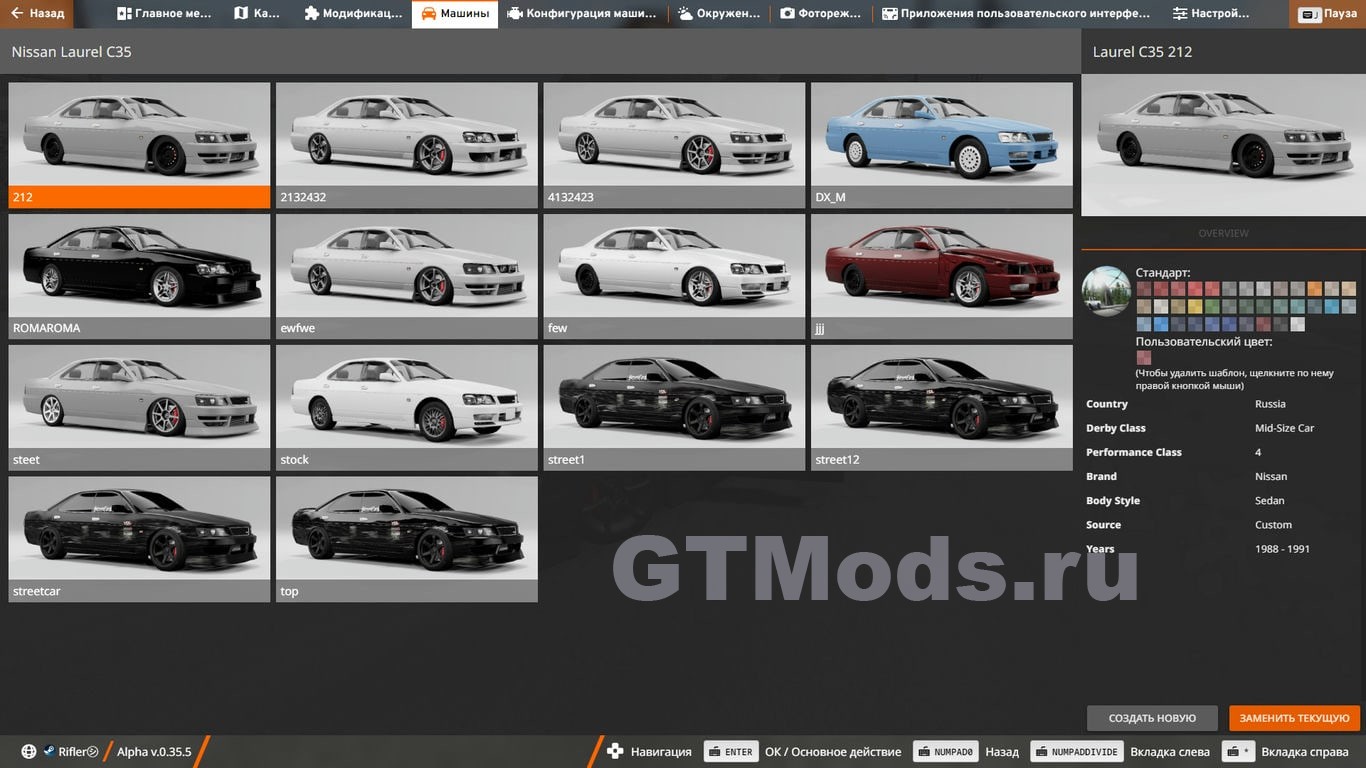Select the ROMAROMA black car configuration
Image resolution: width=1366 pixels, height=768 pixels.
click(x=139, y=276)
